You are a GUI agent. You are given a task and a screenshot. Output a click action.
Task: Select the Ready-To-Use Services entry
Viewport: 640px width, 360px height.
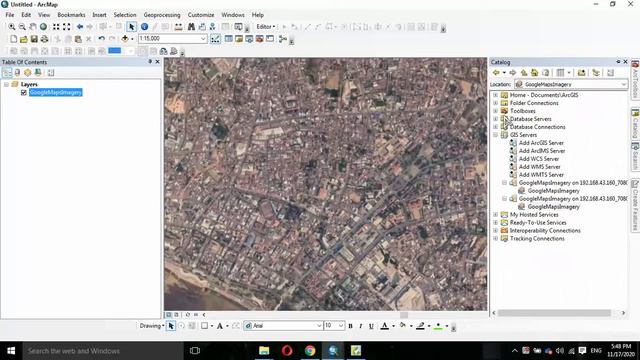538,223
